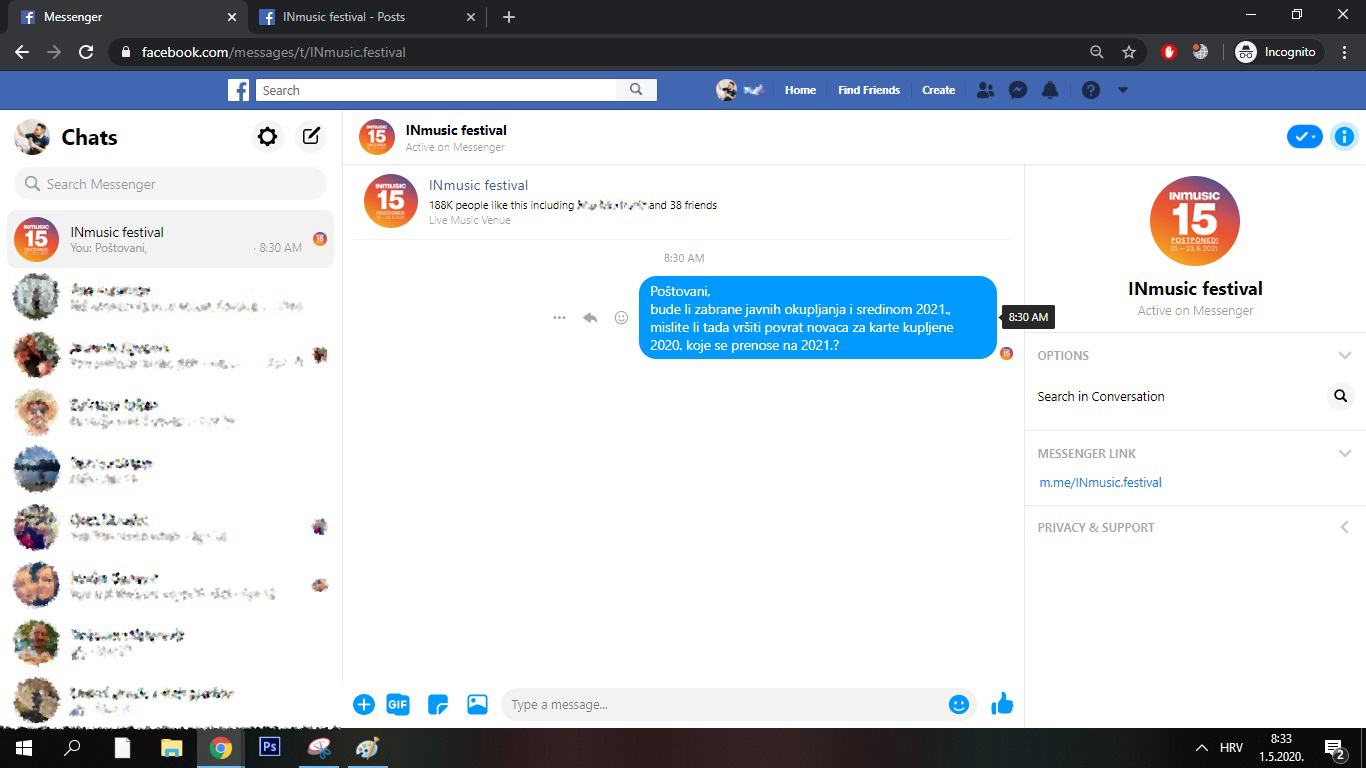Open Photoshop from taskbar

click(x=269, y=748)
